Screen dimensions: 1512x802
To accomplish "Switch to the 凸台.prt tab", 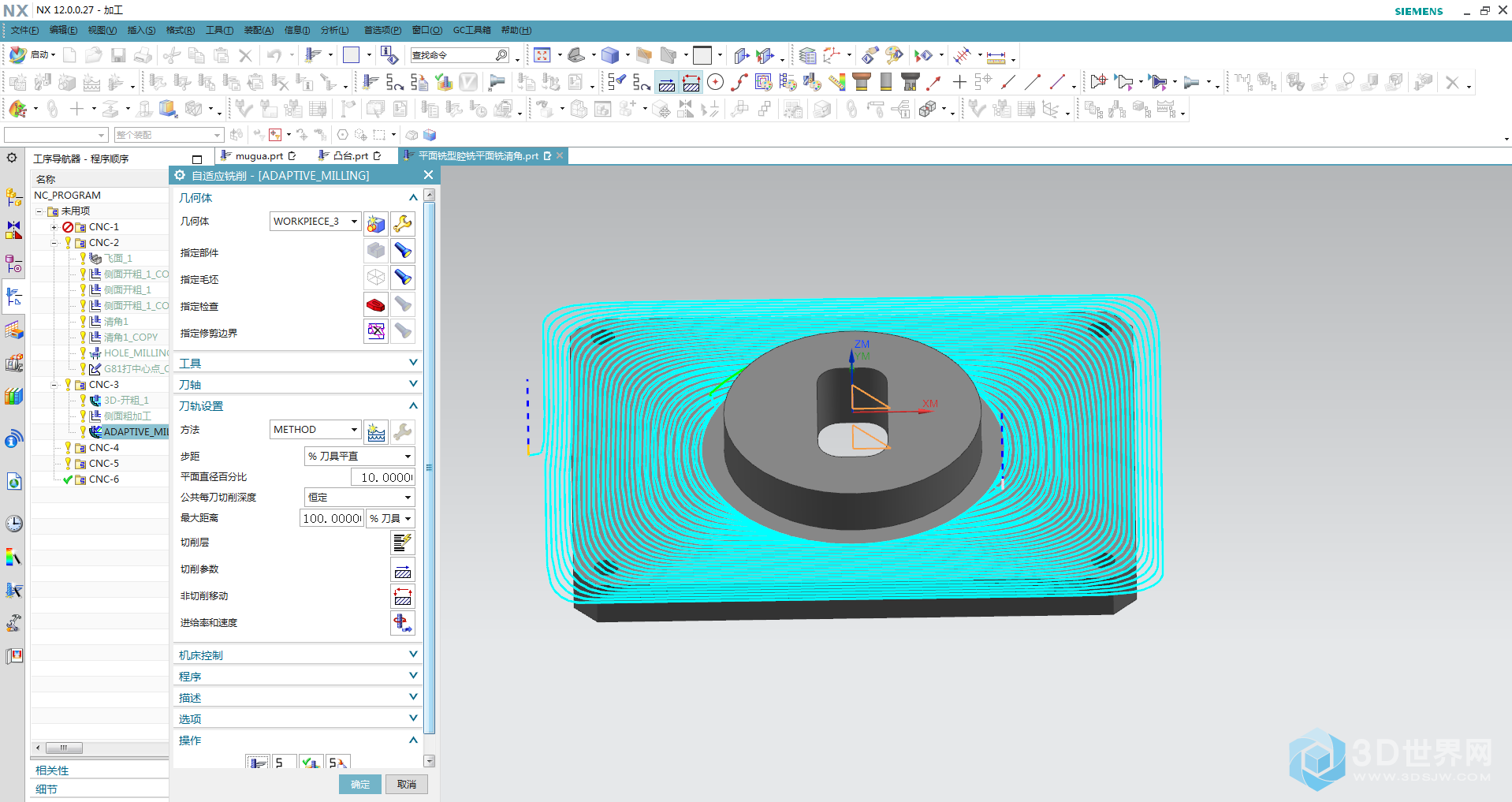I will [351, 156].
